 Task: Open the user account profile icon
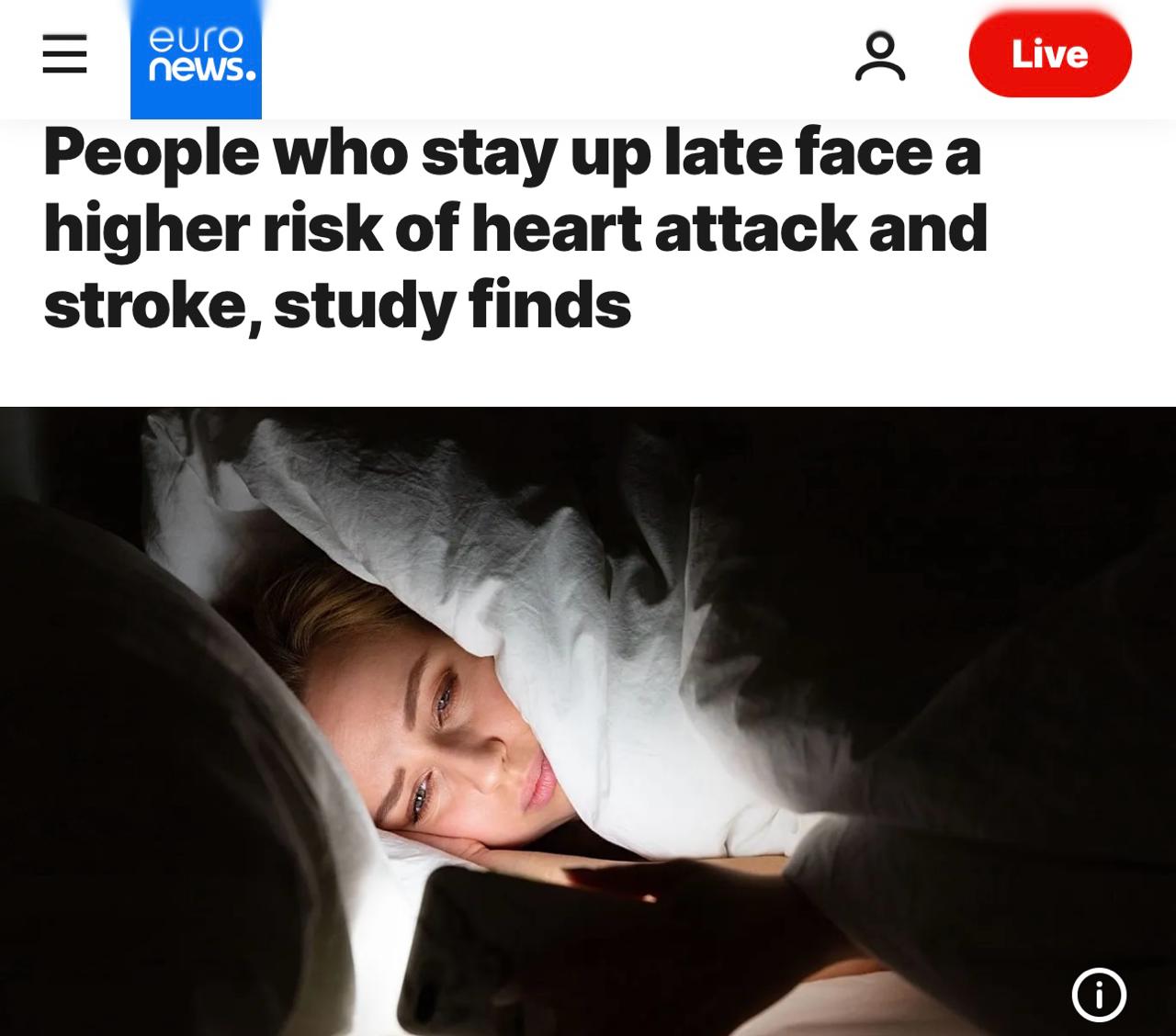coord(880,55)
